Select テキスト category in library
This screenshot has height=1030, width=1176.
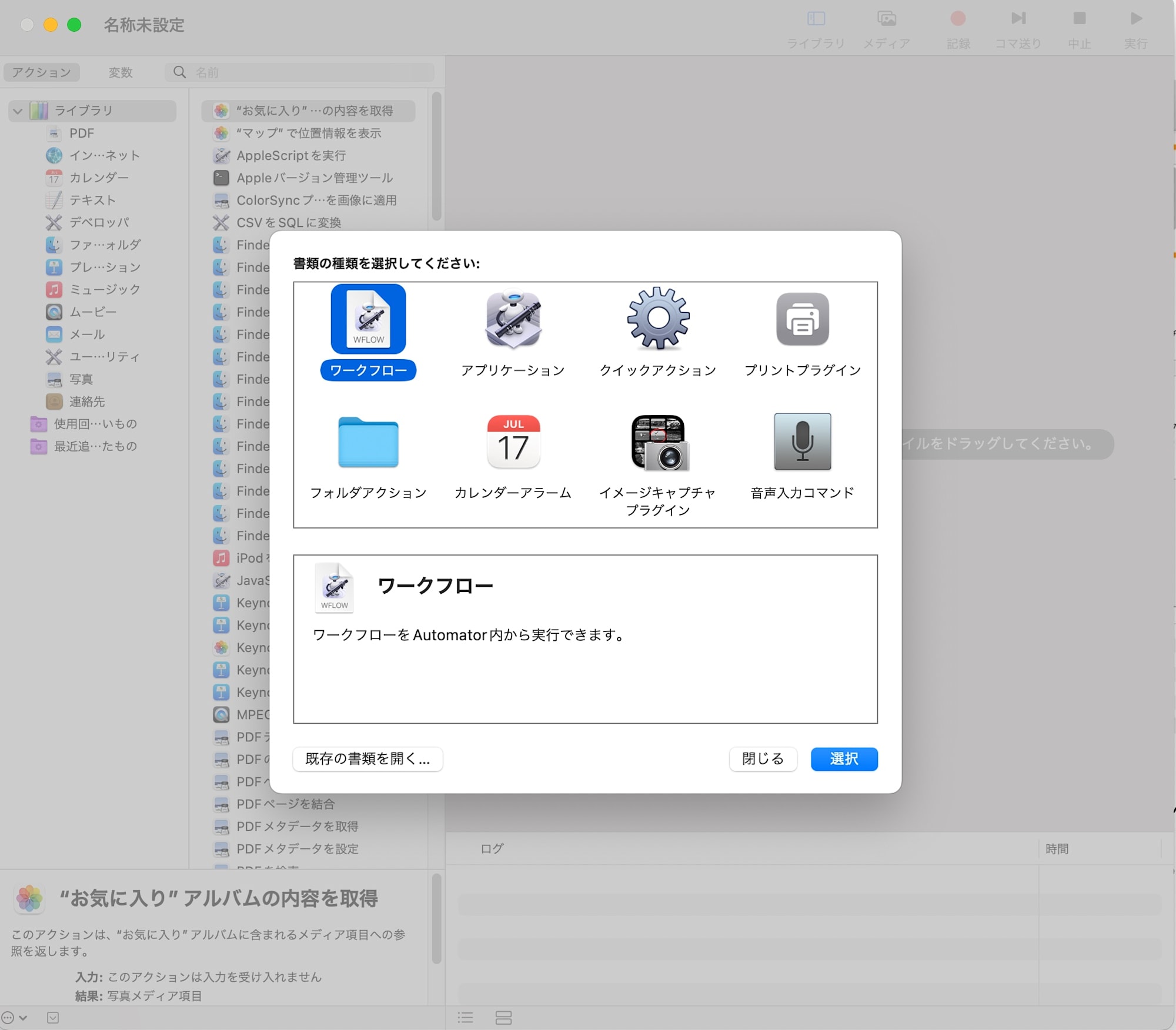click(81, 200)
